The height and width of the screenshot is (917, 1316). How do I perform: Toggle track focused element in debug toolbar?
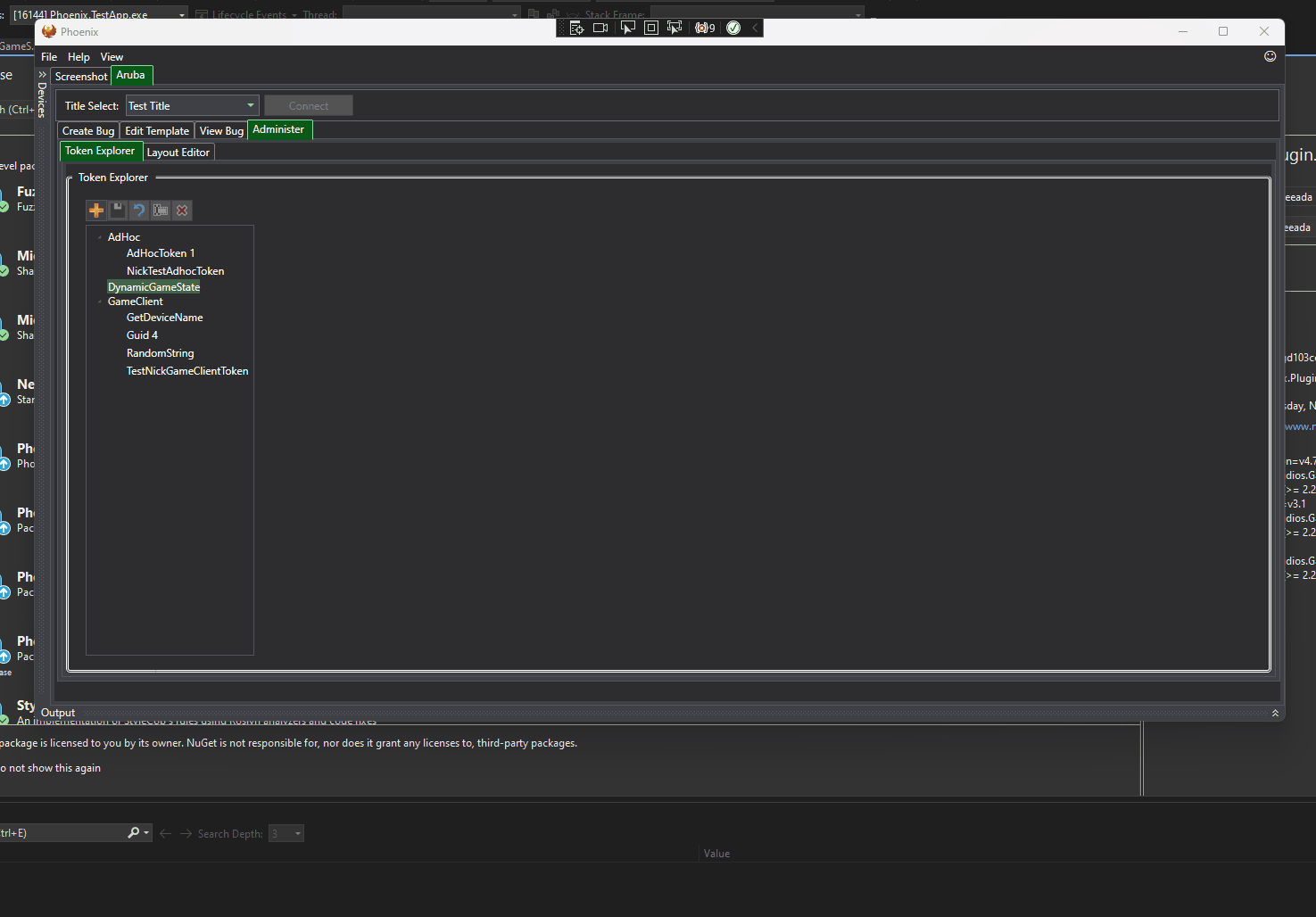(675, 28)
